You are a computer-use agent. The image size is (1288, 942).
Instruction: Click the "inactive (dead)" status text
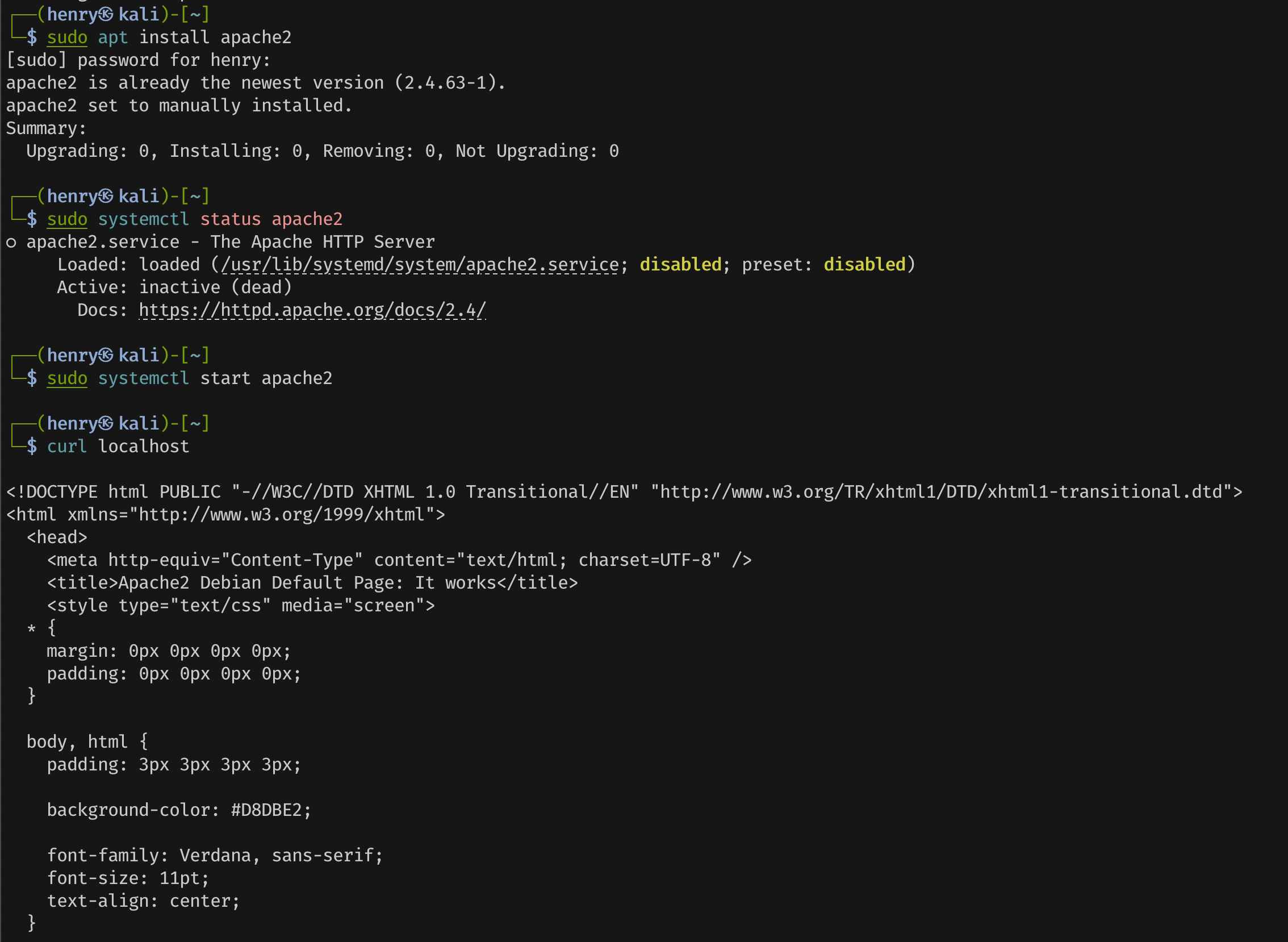(x=215, y=287)
